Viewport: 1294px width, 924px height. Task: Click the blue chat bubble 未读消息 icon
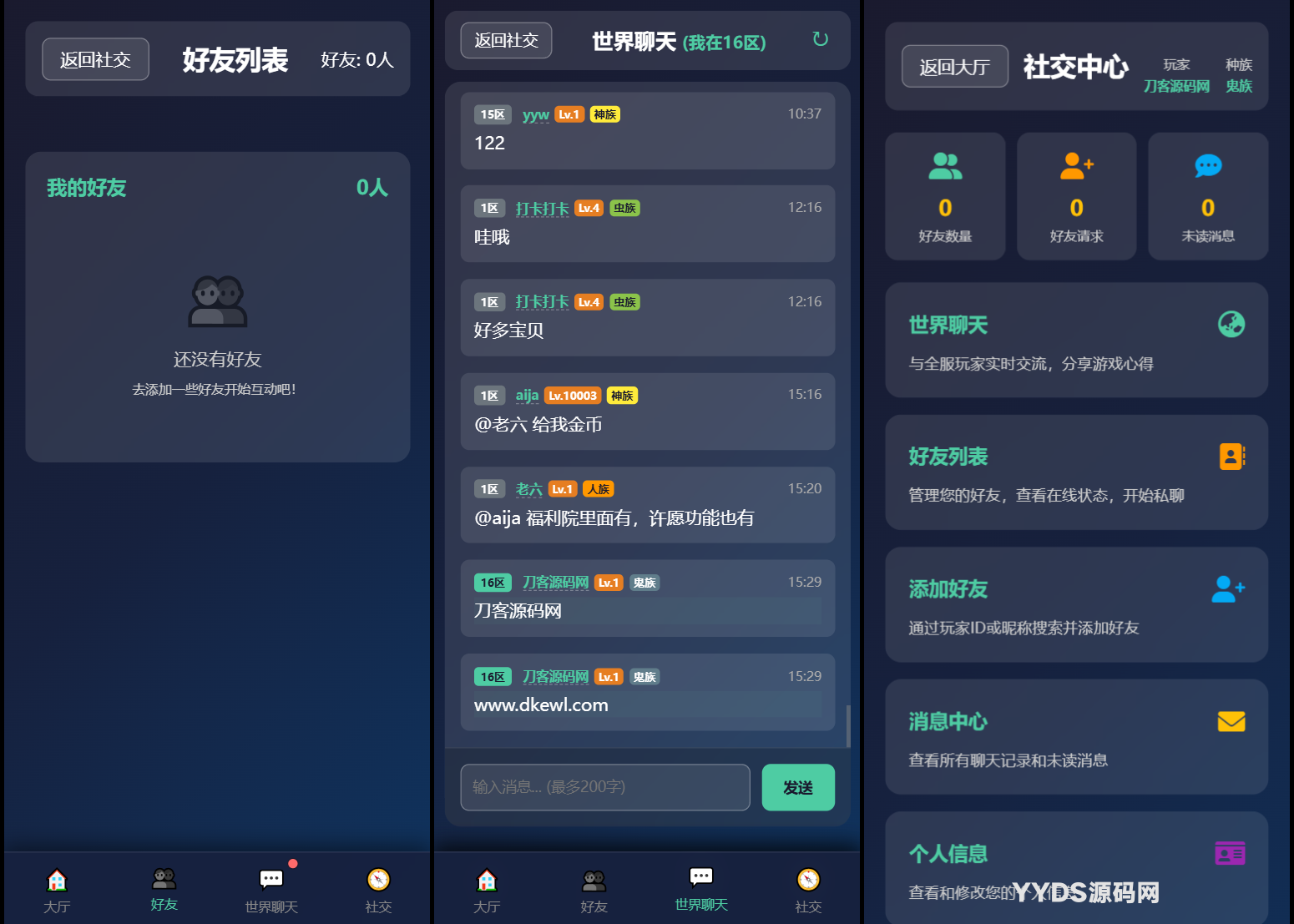tap(1207, 165)
